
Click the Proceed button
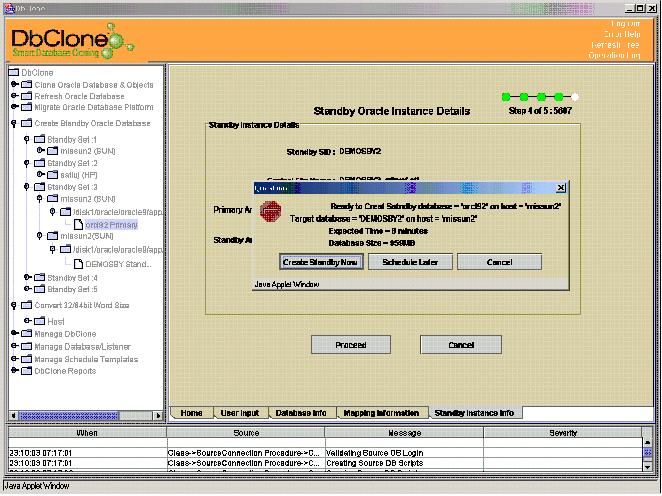pyautogui.click(x=350, y=345)
